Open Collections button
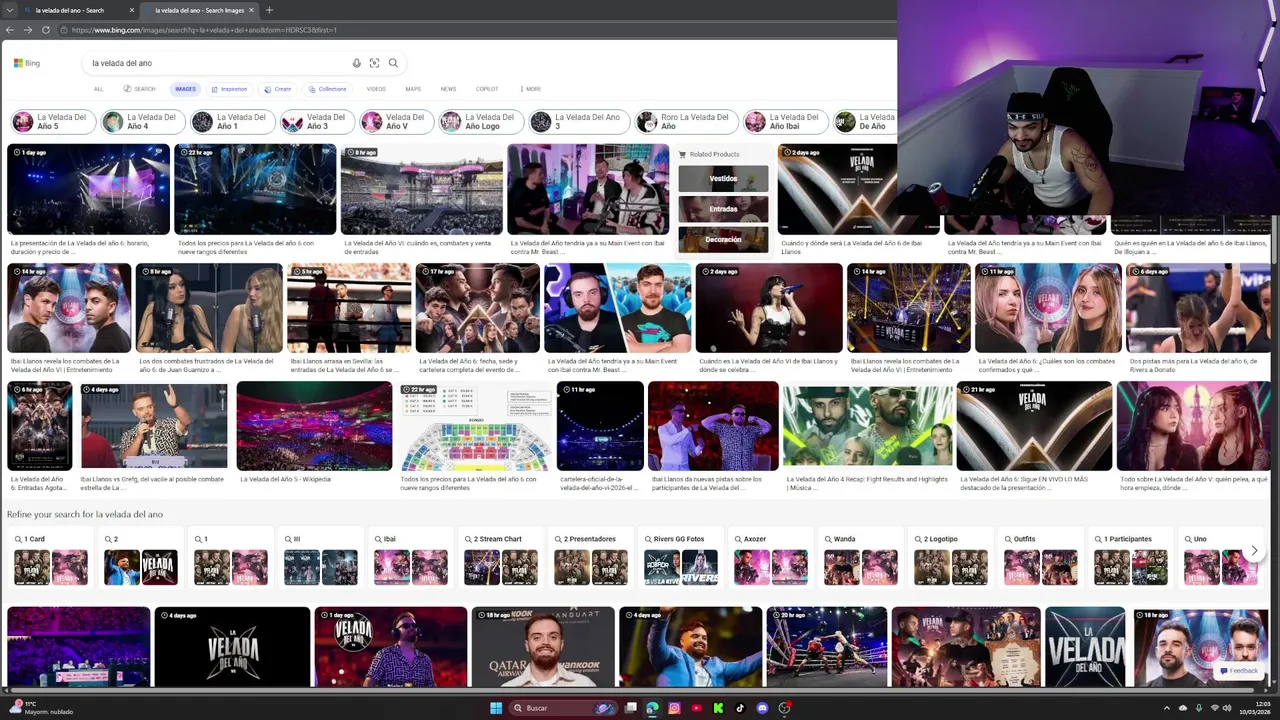1280x720 pixels. [x=327, y=89]
